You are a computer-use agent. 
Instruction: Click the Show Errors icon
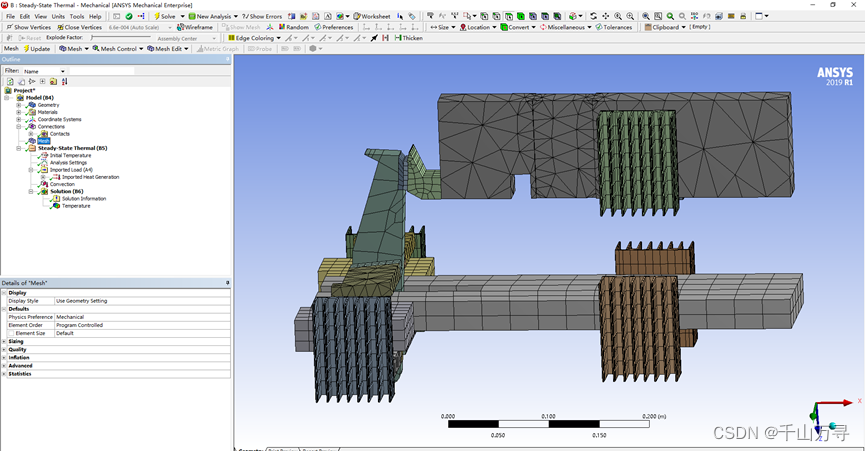[x=262, y=16]
